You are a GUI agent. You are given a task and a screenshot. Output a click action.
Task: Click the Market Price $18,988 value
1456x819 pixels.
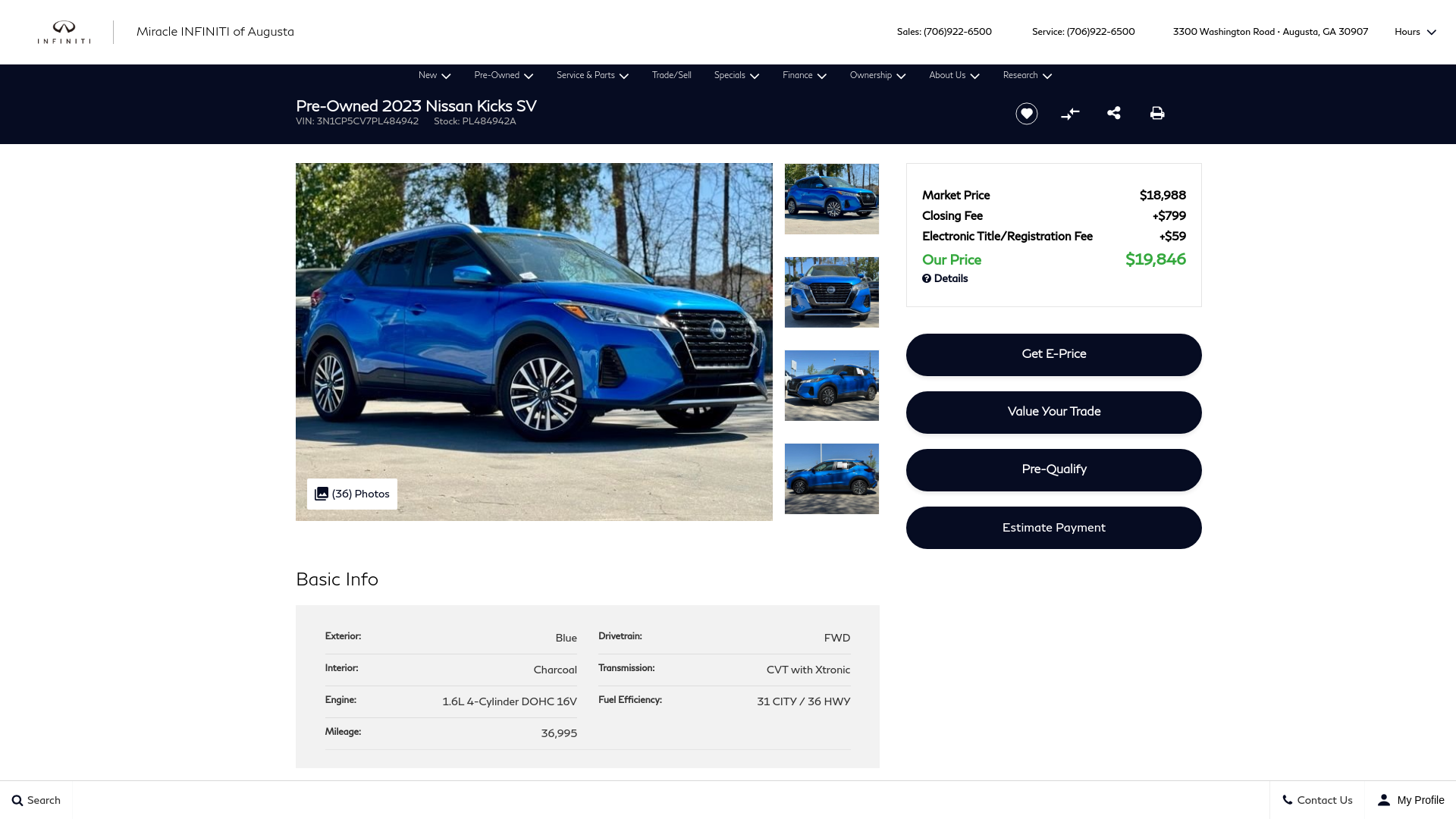[1163, 196]
